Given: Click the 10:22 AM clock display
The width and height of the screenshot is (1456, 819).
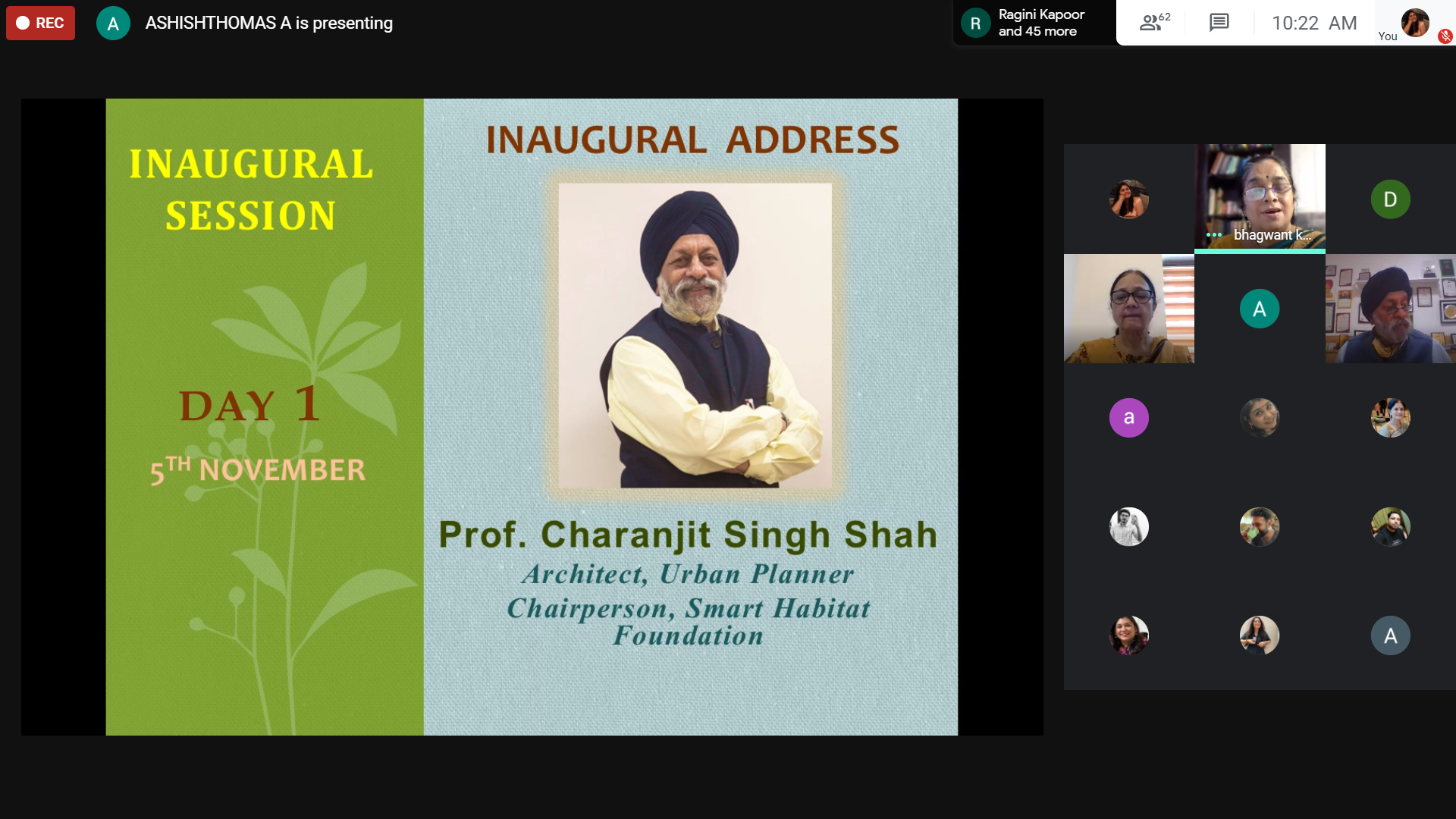Looking at the screenshot, I should [1313, 23].
